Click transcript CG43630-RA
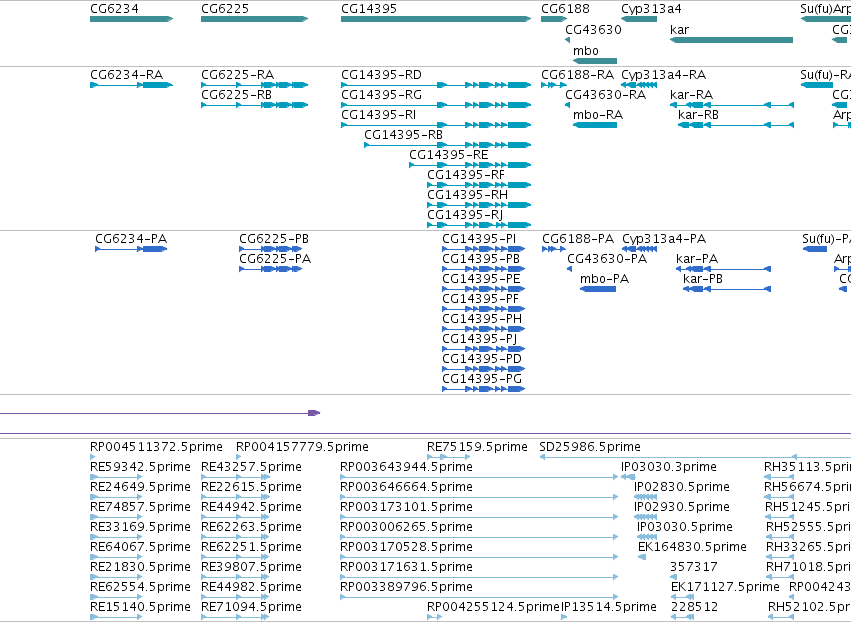The height and width of the screenshot is (622, 851). click(x=605, y=95)
